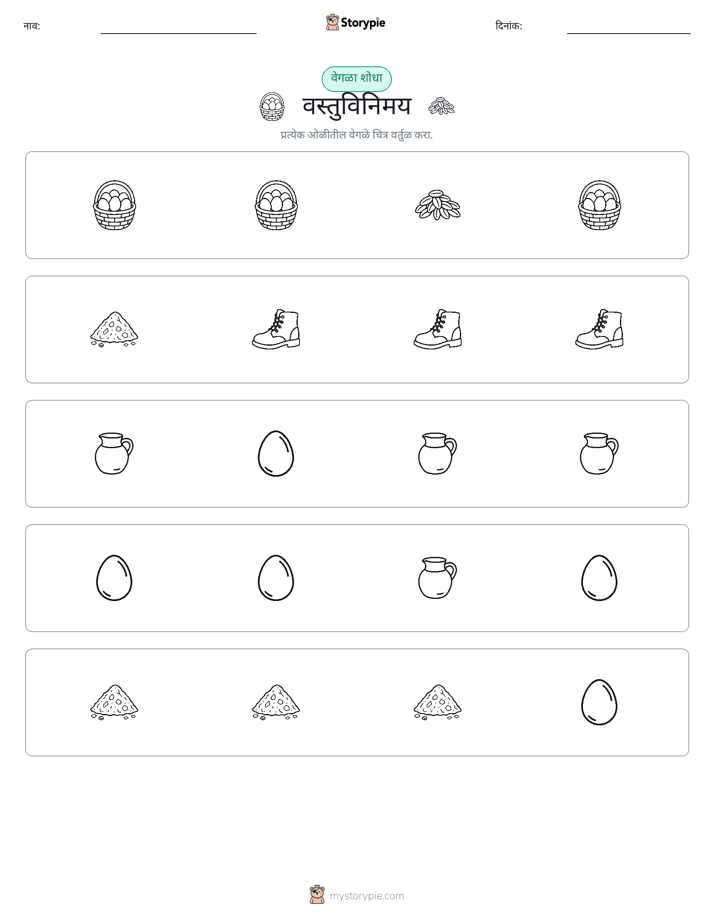
Task: Click the first sand pile in the last row
Action: 114,702
